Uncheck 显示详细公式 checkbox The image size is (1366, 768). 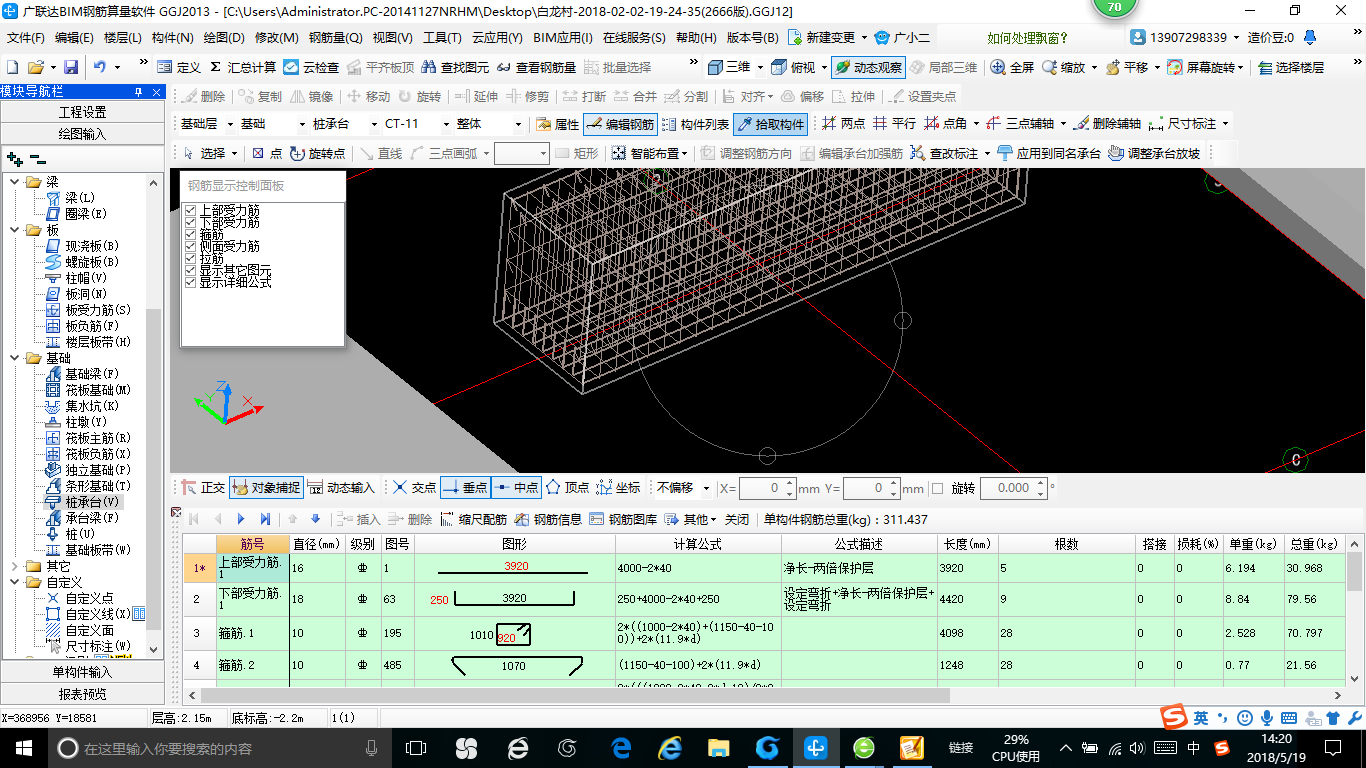[191, 282]
